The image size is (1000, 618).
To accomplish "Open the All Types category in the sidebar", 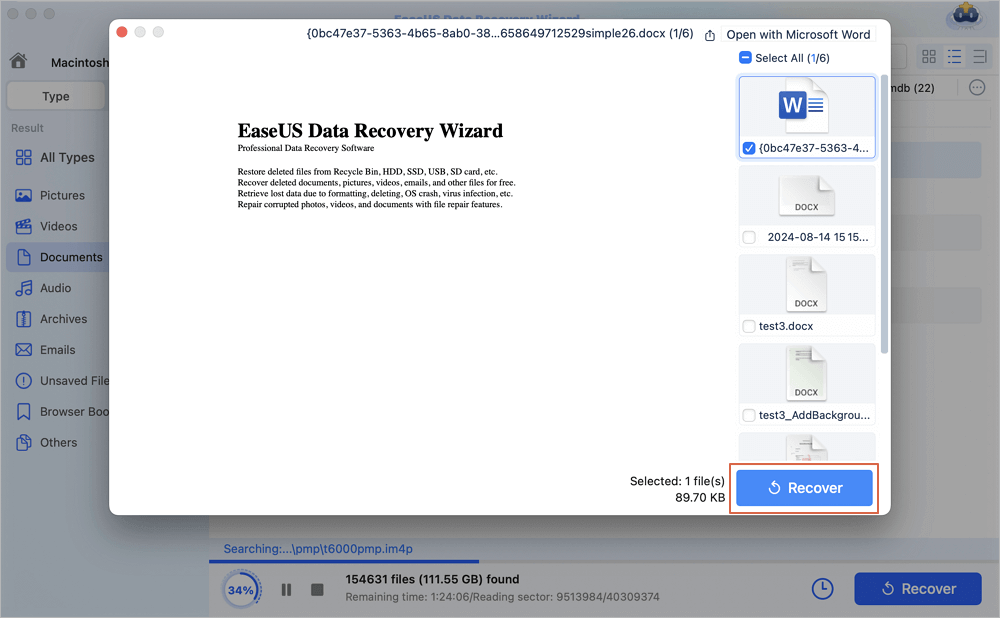I will 55,158.
